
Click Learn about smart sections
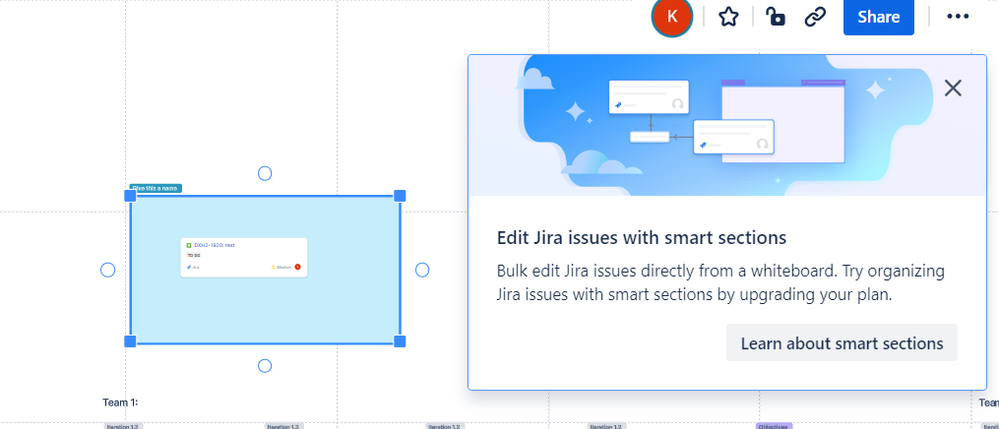tap(842, 343)
